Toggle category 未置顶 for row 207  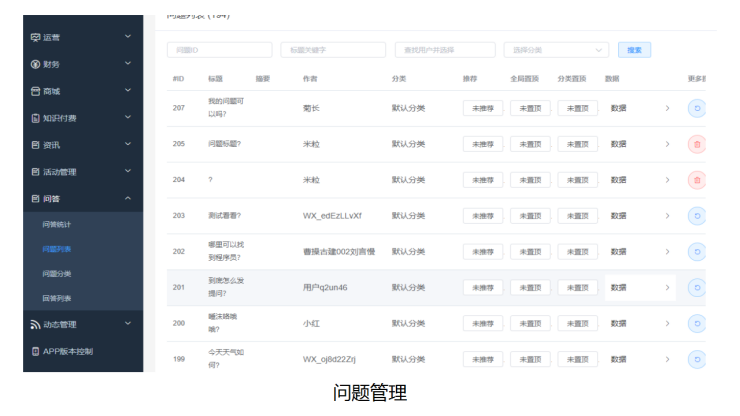tap(577, 108)
